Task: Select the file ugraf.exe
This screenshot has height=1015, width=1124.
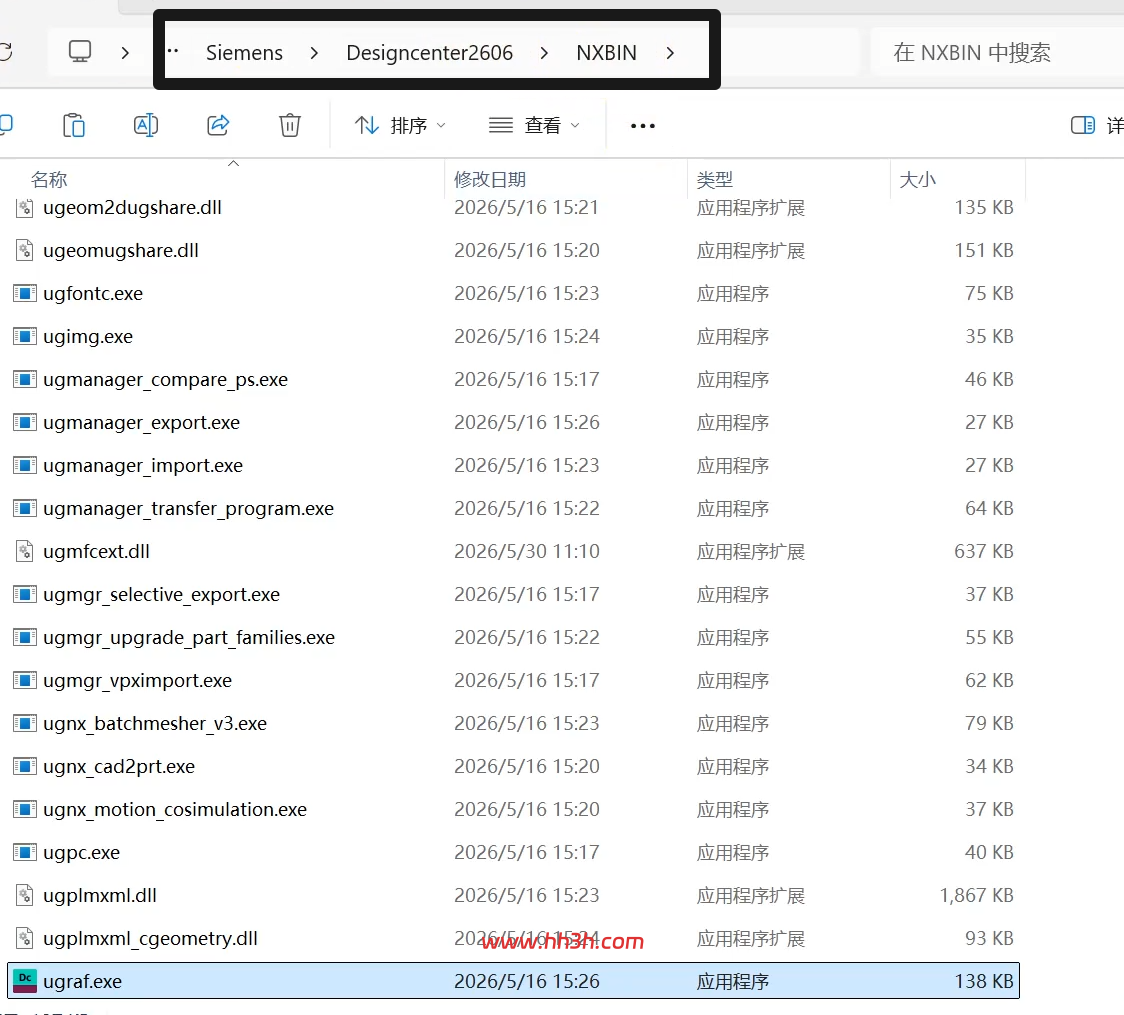Action: coord(513,981)
